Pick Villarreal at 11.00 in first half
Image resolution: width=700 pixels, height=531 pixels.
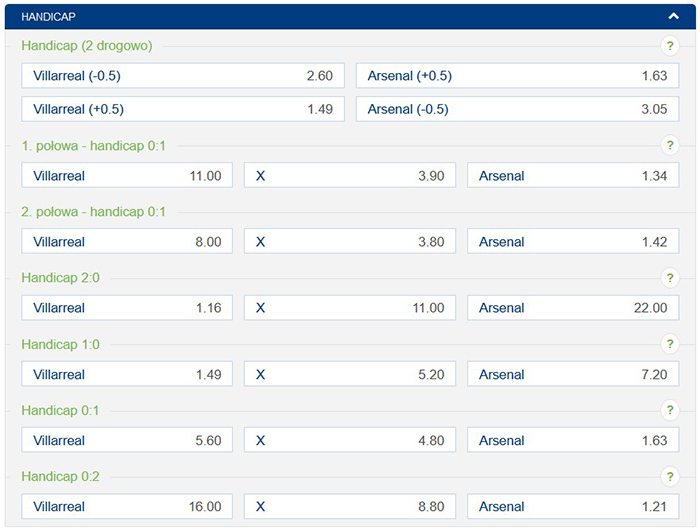(127, 176)
